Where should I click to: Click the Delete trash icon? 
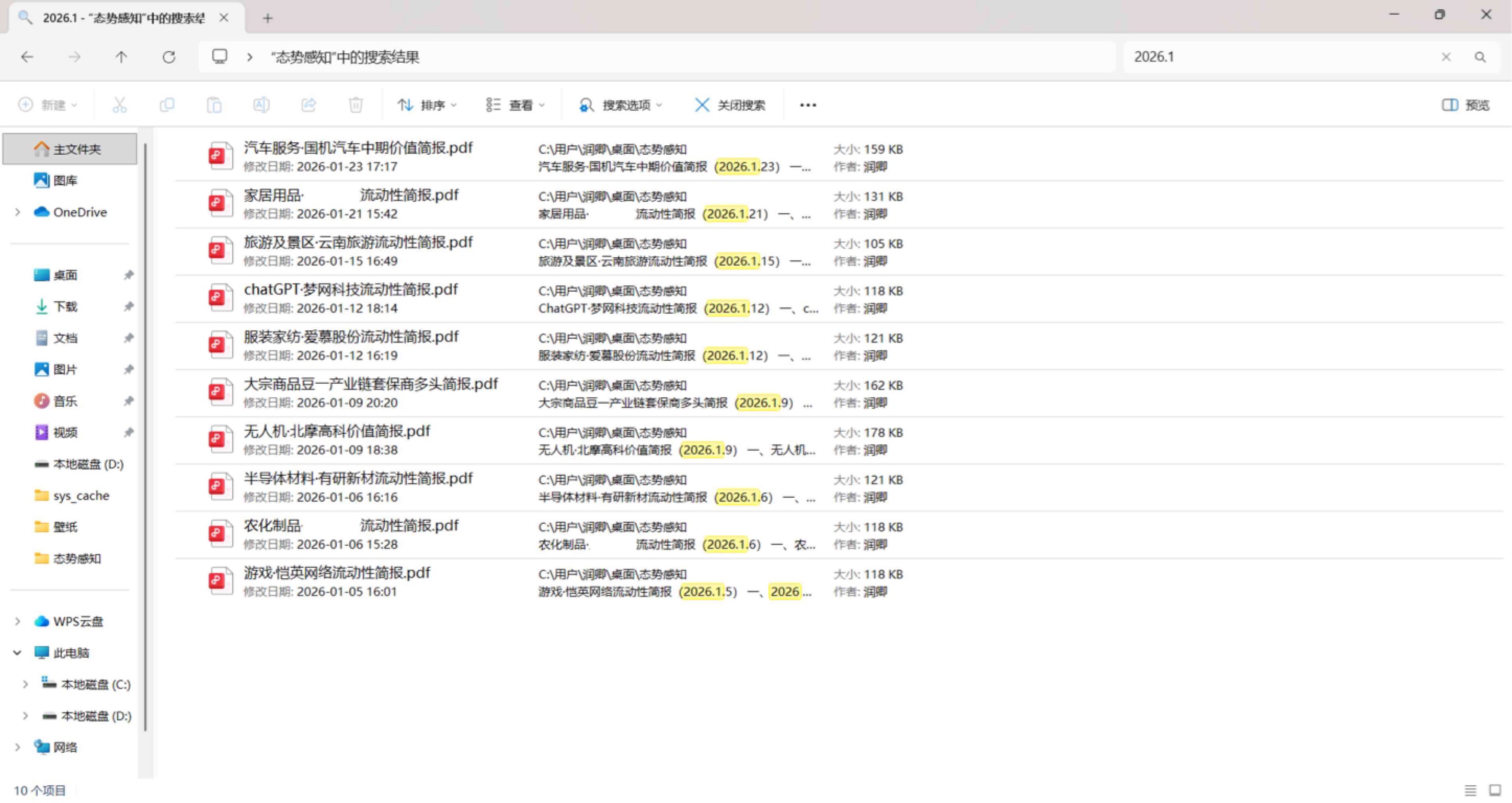coord(355,105)
